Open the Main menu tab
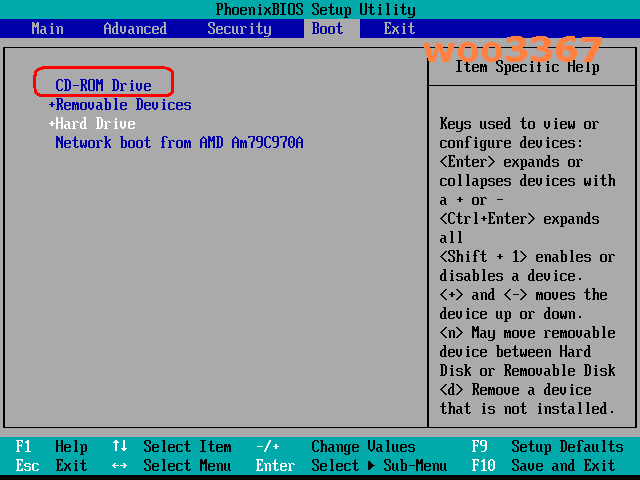The height and width of the screenshot is (480, 640). pyautogui.click(x=47, y=28)
